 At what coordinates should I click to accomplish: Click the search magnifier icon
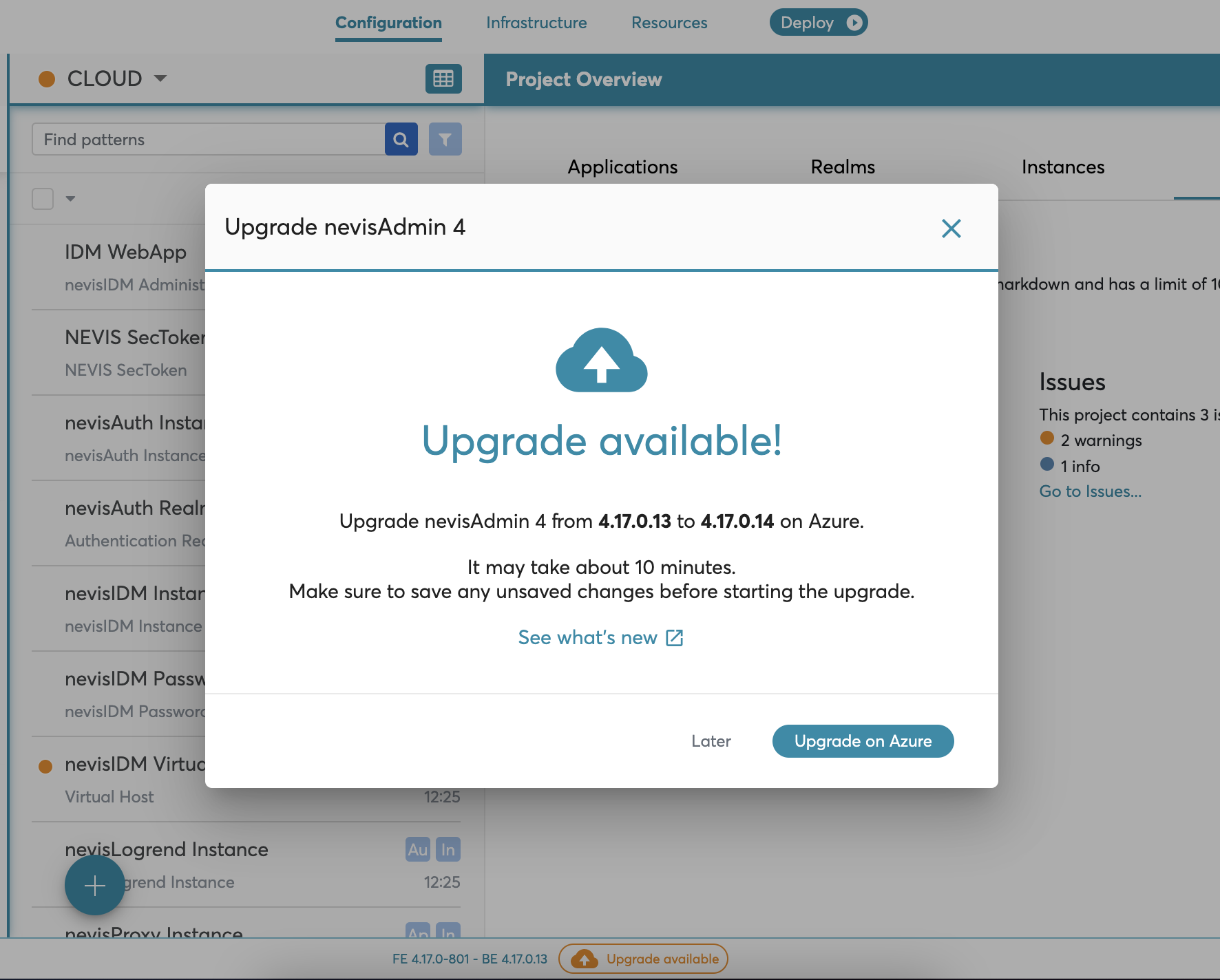(x=401, y=140)
